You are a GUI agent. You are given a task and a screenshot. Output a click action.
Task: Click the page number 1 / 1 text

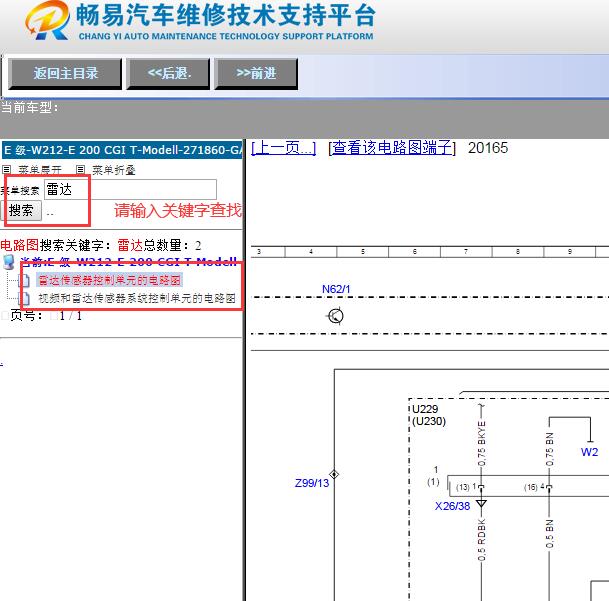click(70, 316)
